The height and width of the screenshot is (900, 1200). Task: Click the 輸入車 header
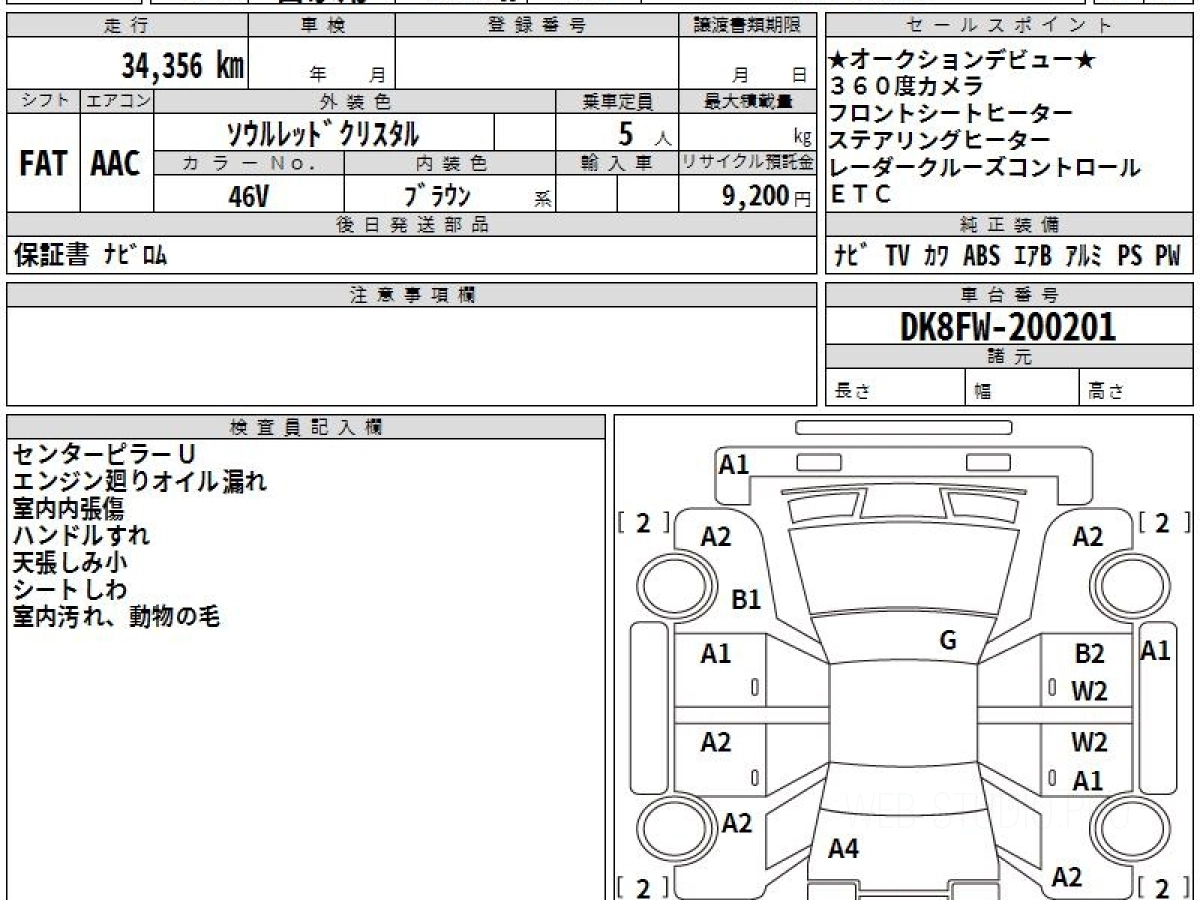point(617,165)
